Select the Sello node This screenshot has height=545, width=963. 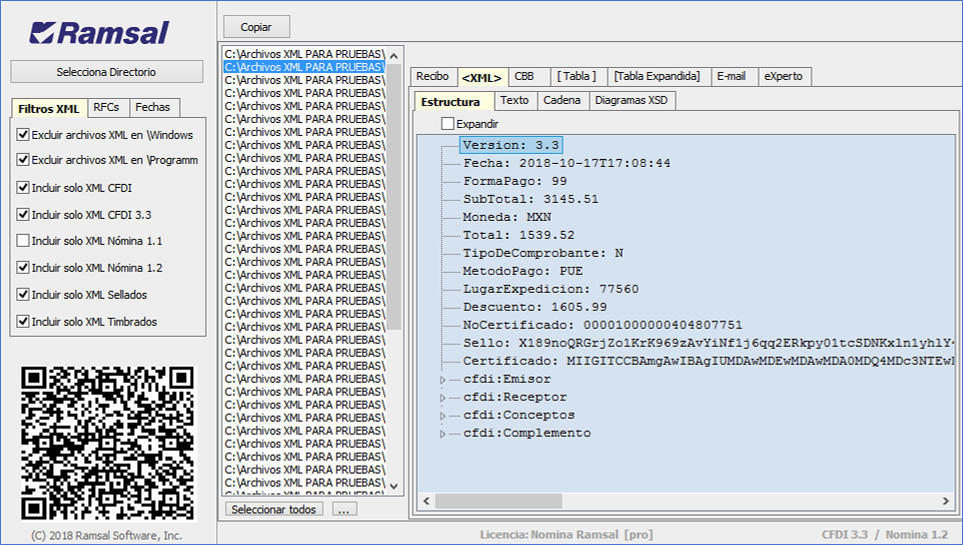tap(709, 343)
